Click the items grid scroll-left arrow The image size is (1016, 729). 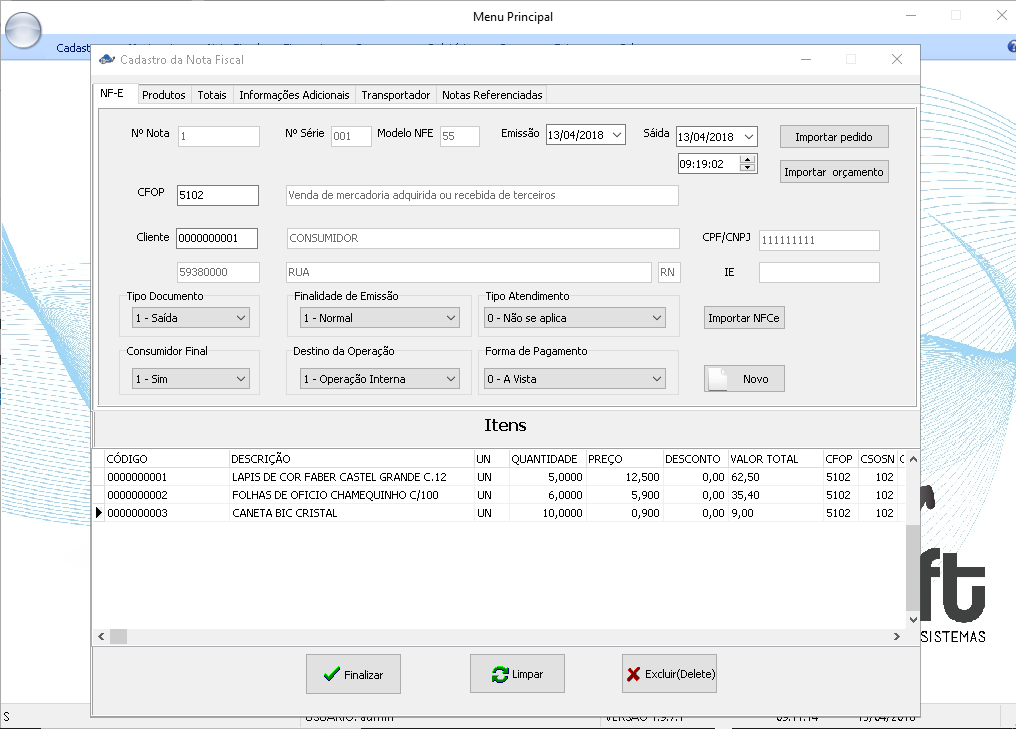click(101, 636)
